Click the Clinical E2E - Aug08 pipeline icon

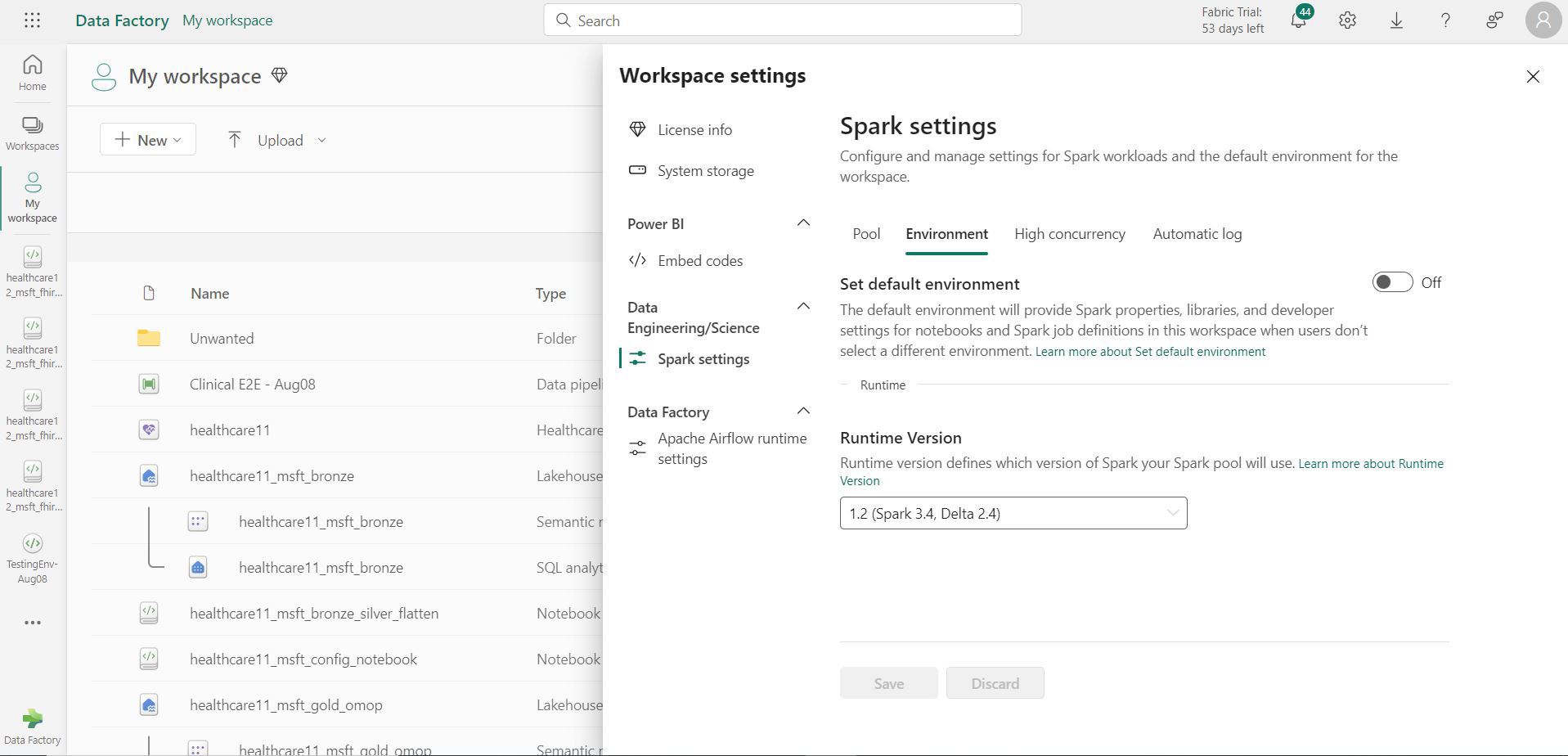click(x=148, y=384)
